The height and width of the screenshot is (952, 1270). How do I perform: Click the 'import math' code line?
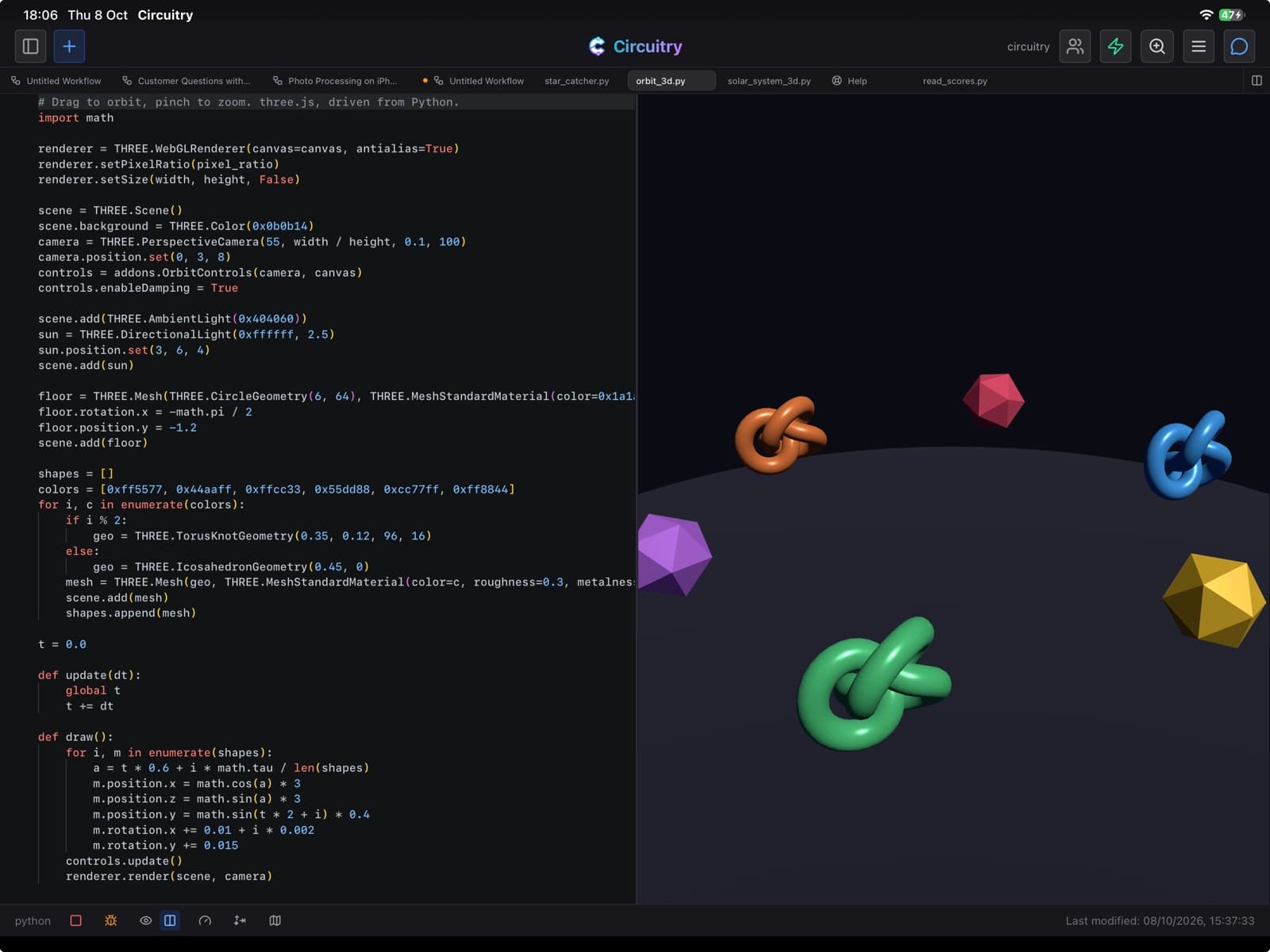click(76, 117)
